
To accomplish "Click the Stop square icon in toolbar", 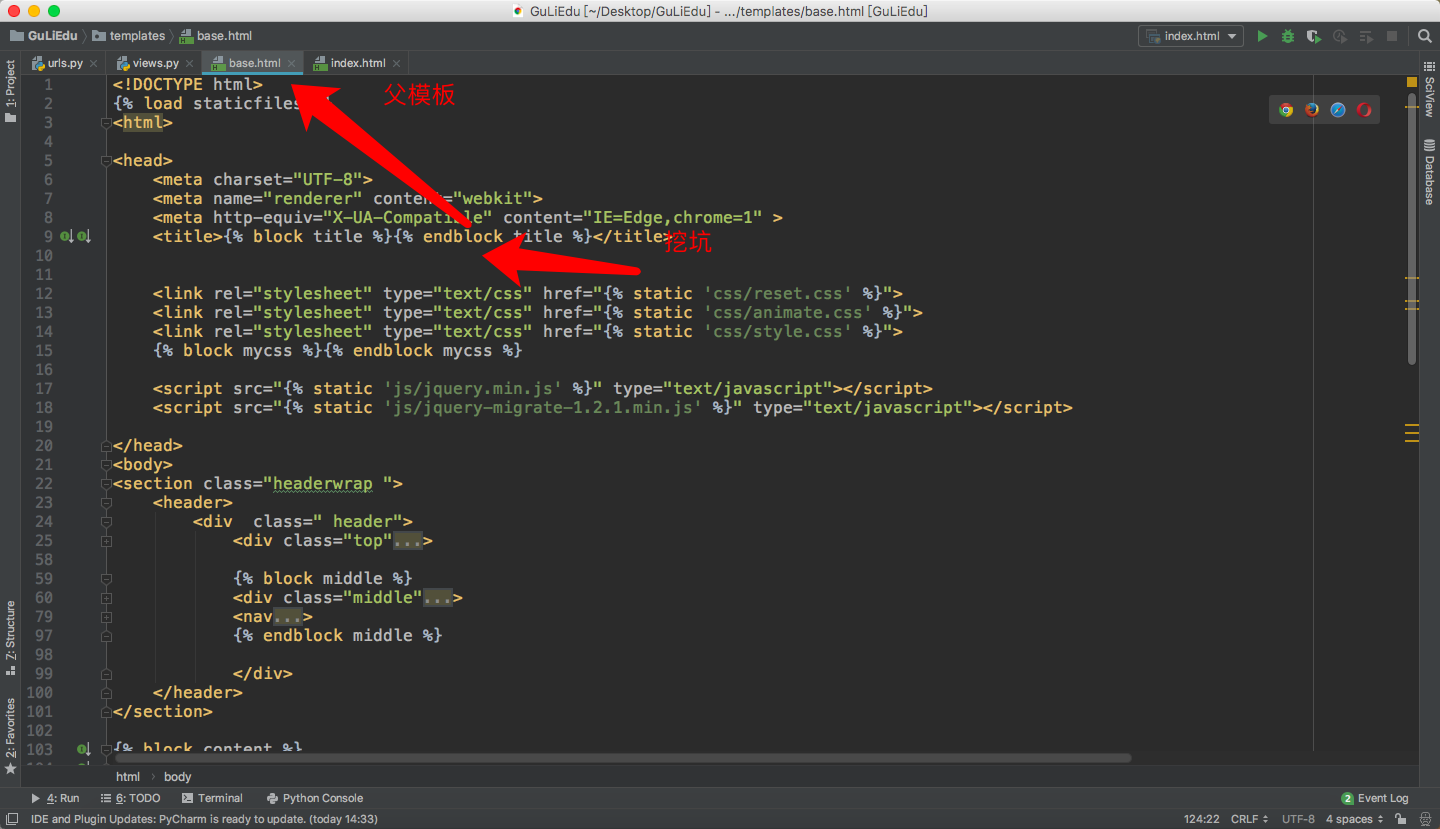I will point(1392,36).
